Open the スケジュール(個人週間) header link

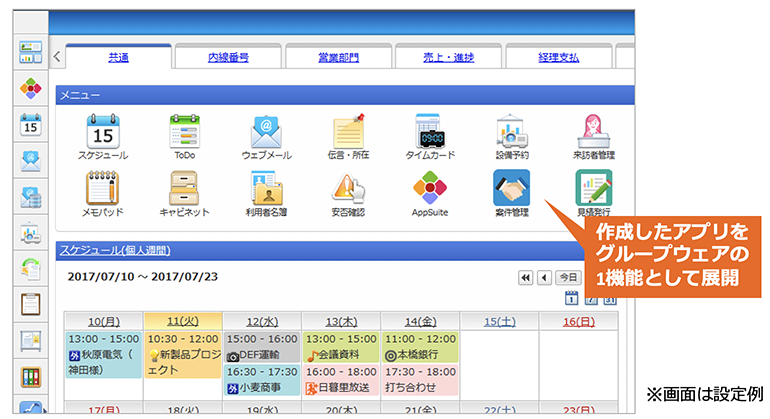115,251
